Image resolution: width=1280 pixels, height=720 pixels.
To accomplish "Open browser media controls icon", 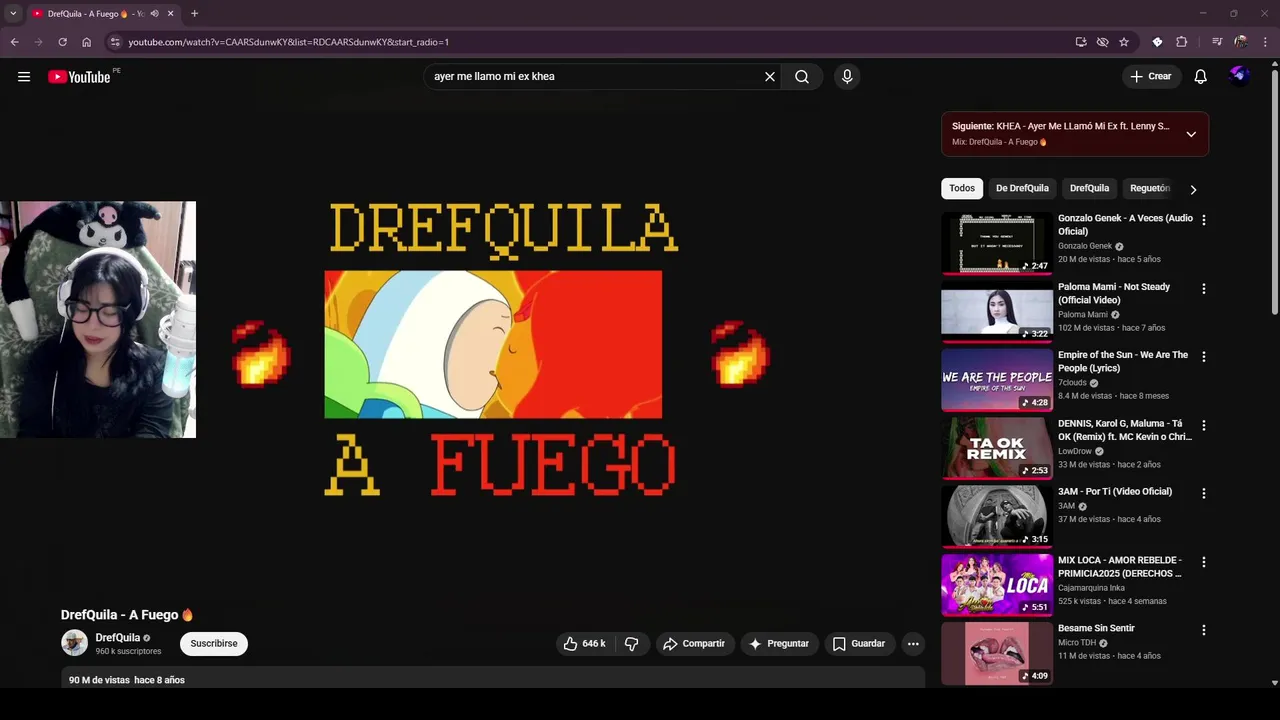I will [1217, 42].
